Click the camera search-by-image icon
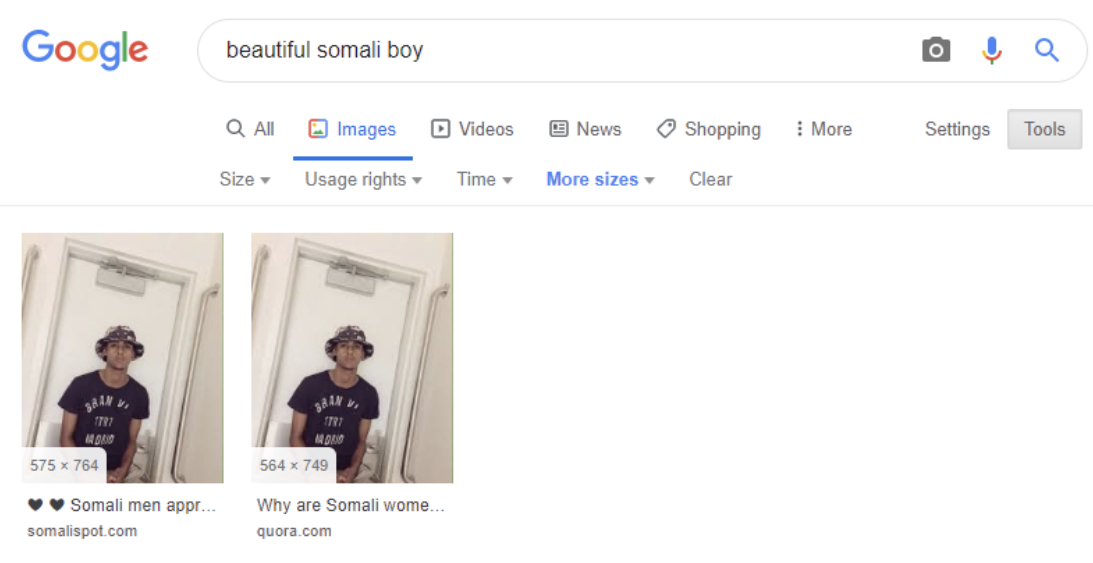The height and width of the screenshot is (563, 1093). tap(935, 50)
